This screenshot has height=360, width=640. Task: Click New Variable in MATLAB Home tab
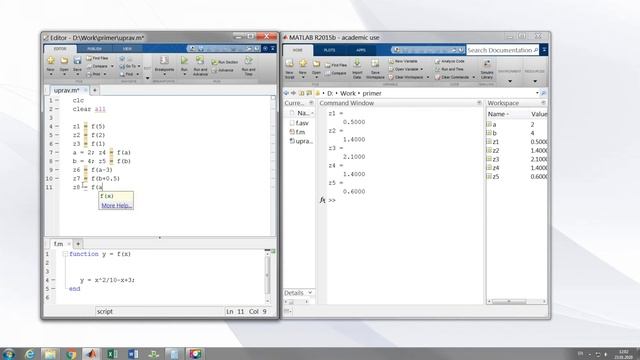[x=403, y=61]
